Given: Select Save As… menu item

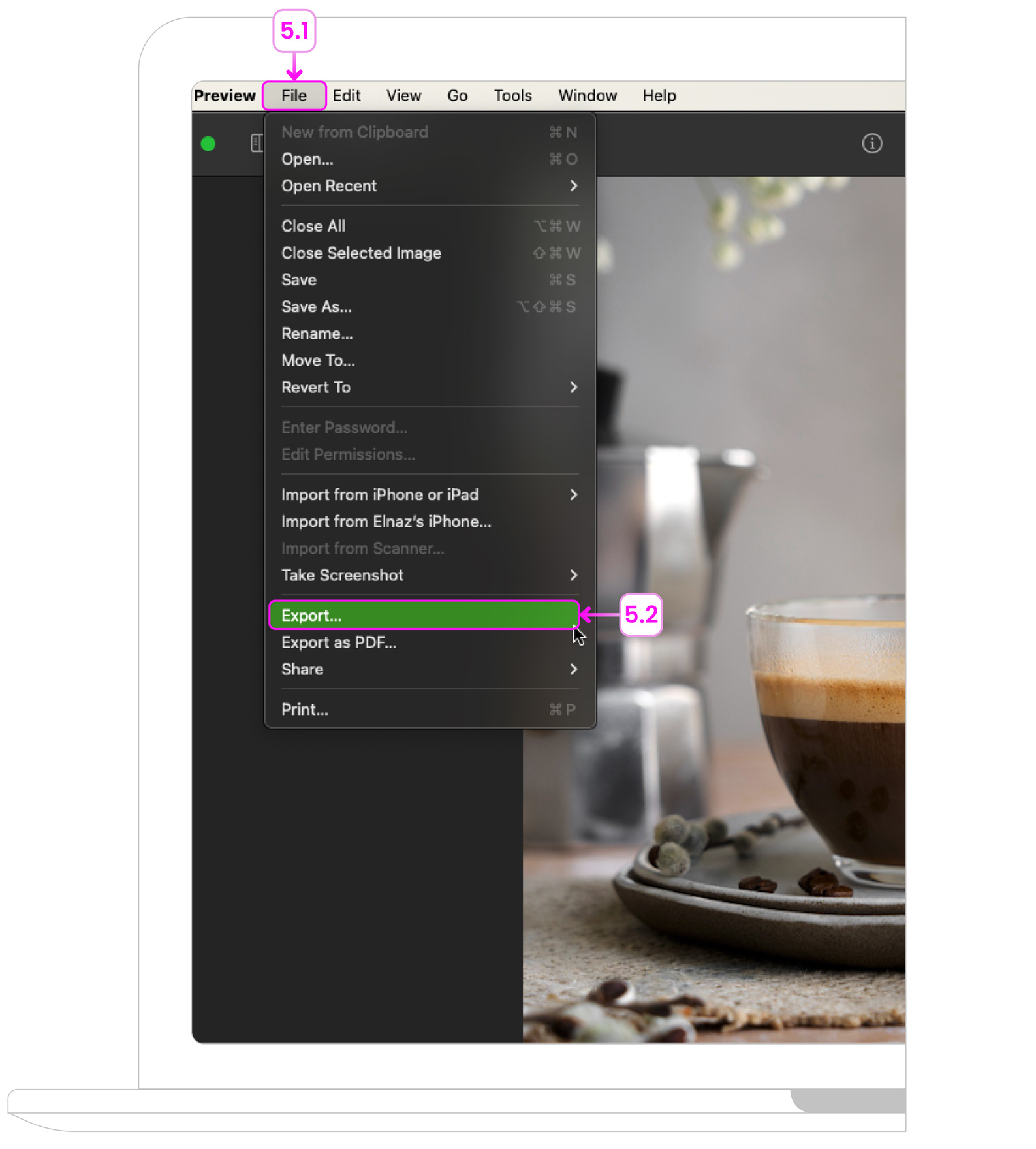Looking at the screenshot, I should tap(317, 307).
